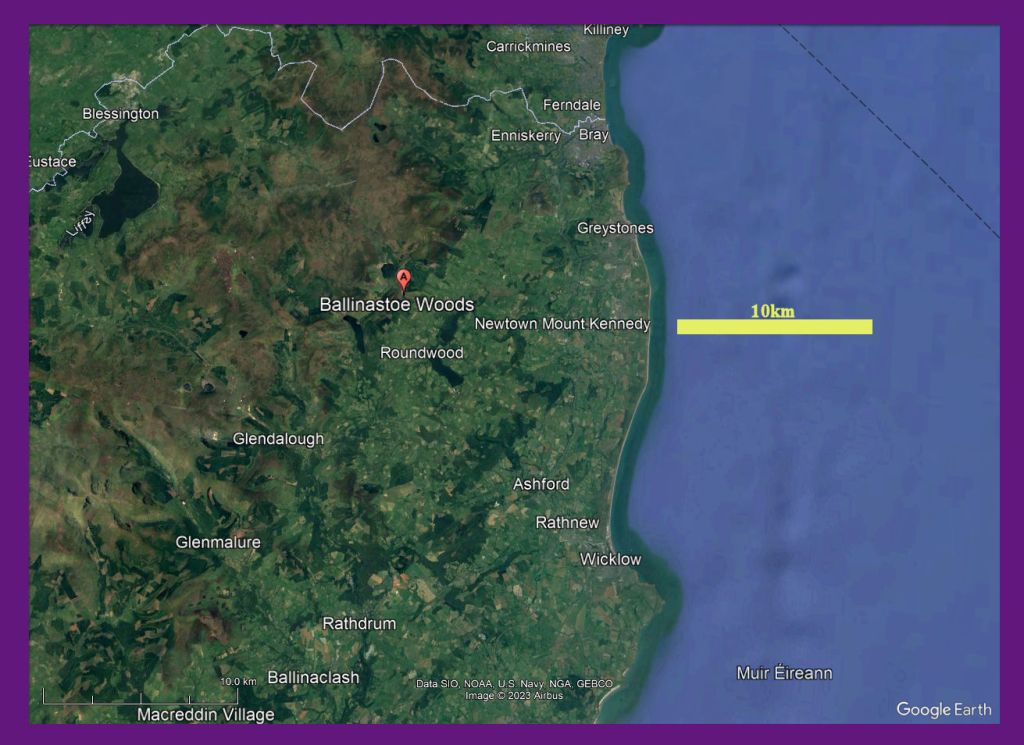Click the Google Earth logo
The height and width of the screenshot is (745, 1024).
[943, 709]
